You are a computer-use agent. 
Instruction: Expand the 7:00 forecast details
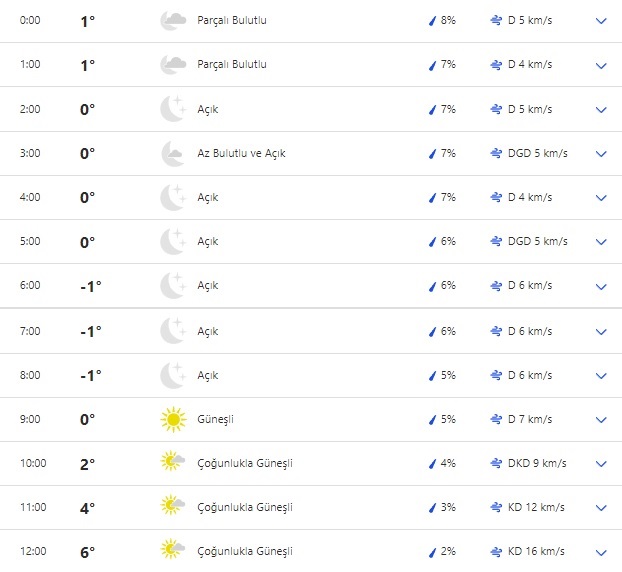601,331
